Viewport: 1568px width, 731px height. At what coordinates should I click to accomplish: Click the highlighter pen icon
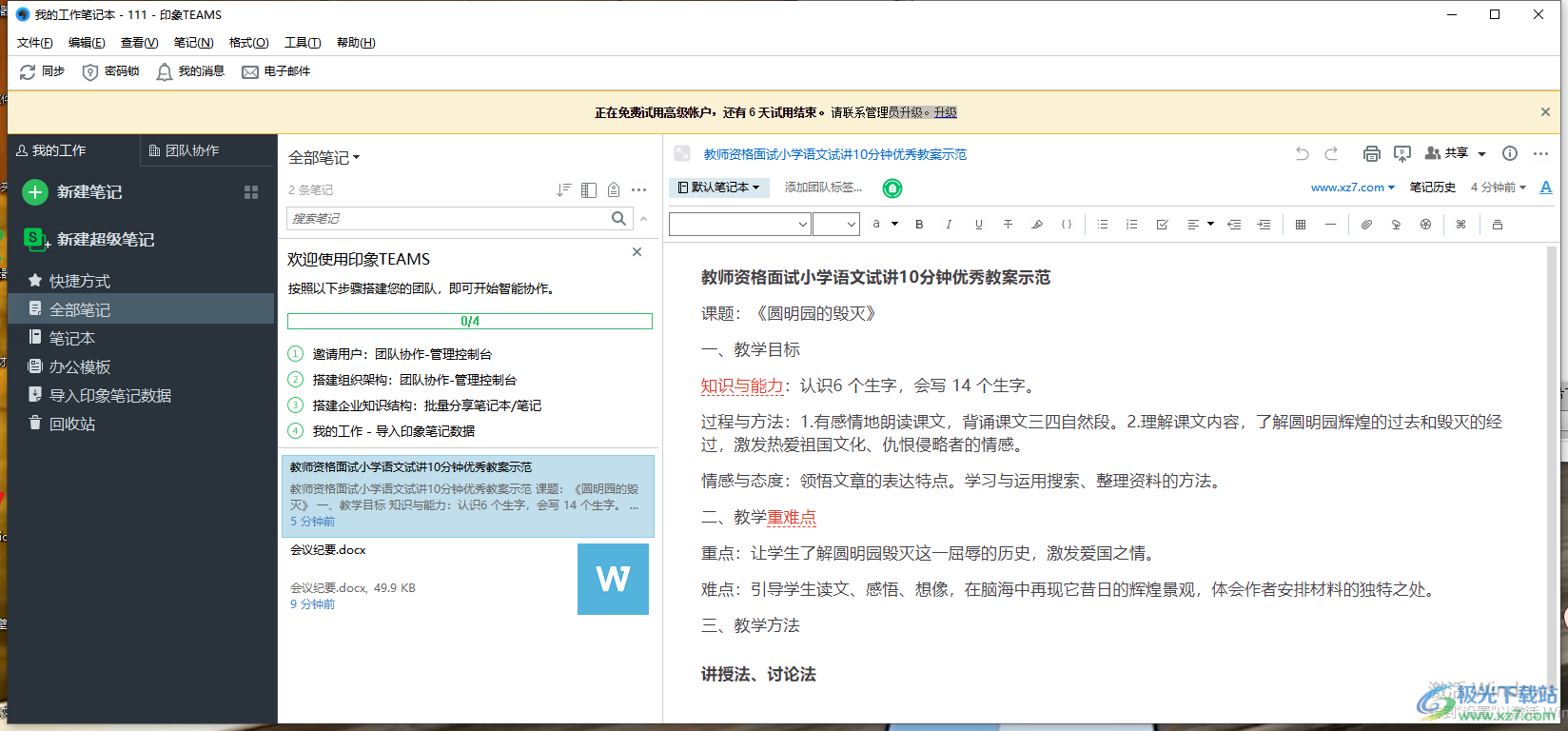point(1037,225)
